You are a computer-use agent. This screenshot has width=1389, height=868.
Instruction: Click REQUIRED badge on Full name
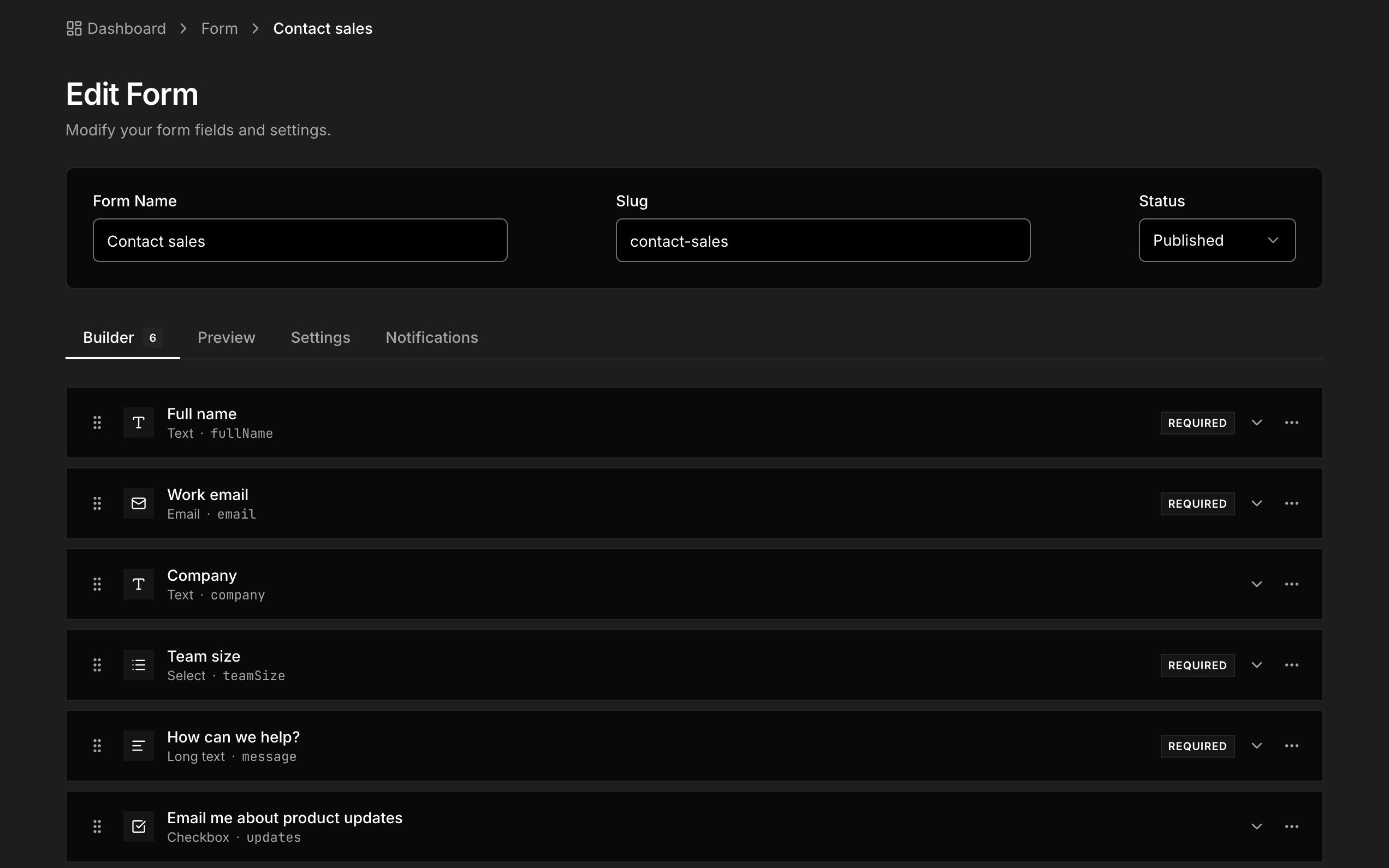pos(1197,423)
